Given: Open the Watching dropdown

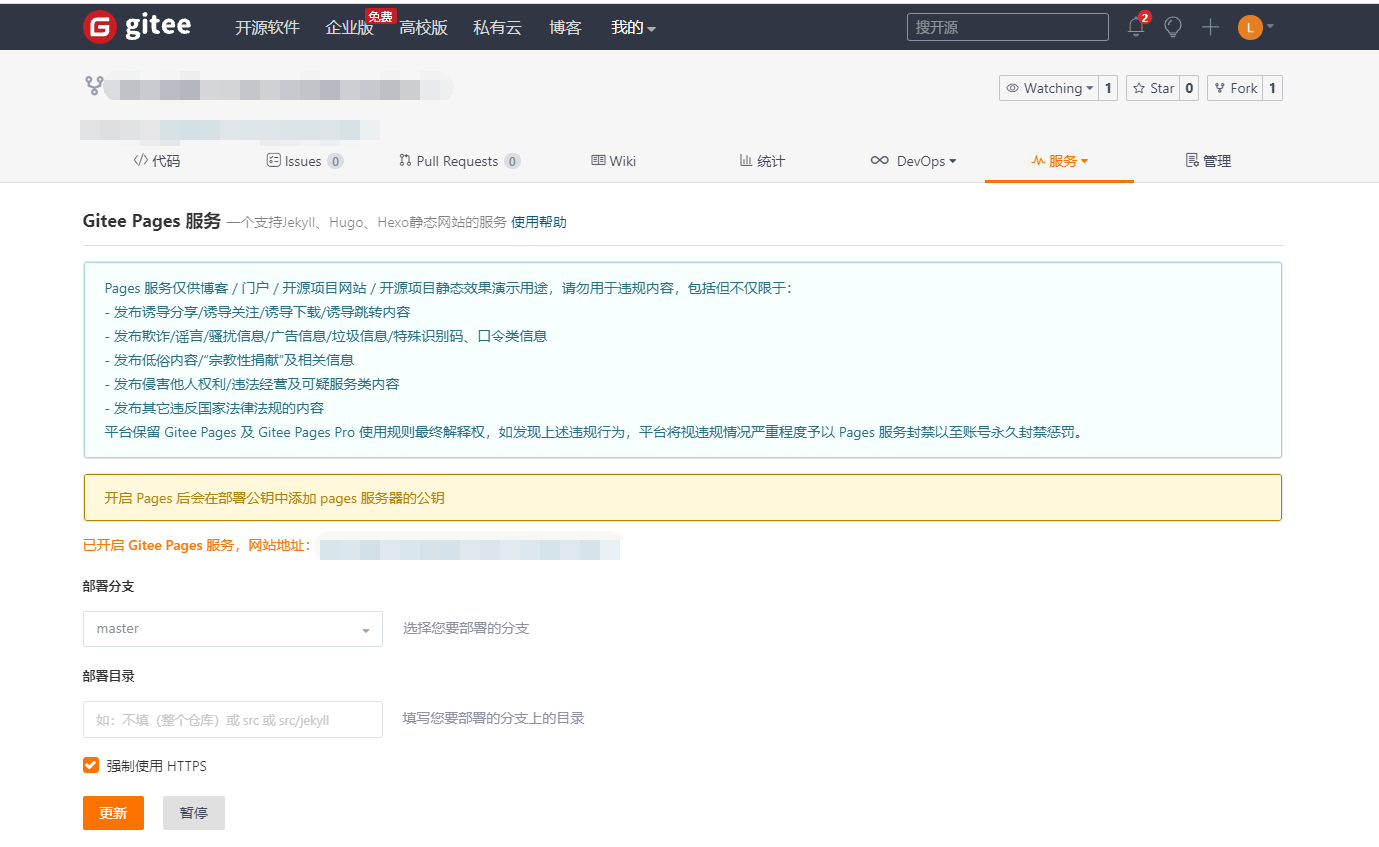Looking at the screenshot, I should (x=1049, y=88).
